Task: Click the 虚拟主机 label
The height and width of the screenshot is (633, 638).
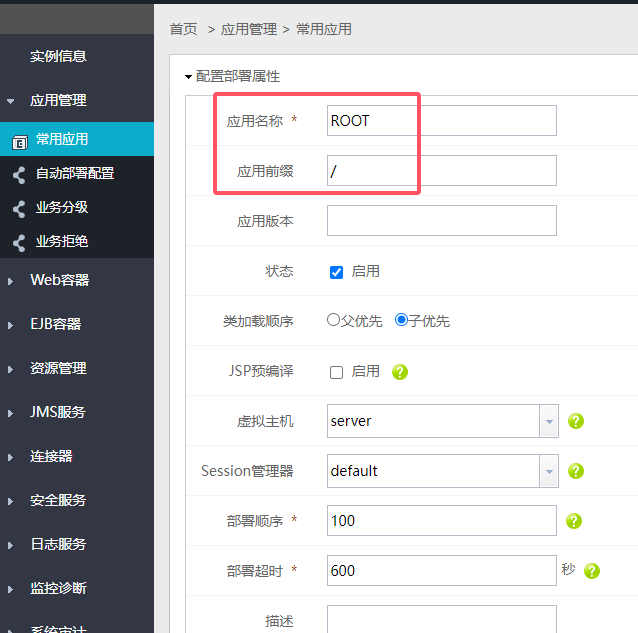Action: (x=265, y=421)
